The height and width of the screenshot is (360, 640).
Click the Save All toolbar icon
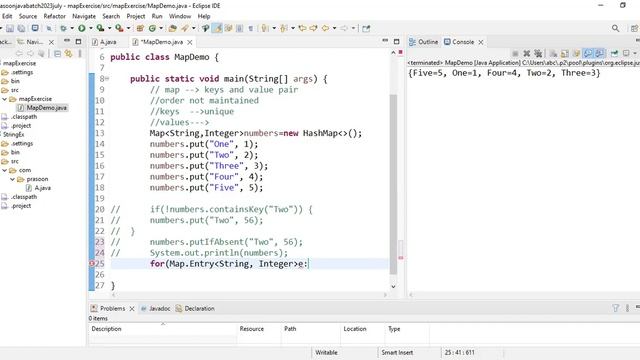pyautogui.click(x=21, y=28)
